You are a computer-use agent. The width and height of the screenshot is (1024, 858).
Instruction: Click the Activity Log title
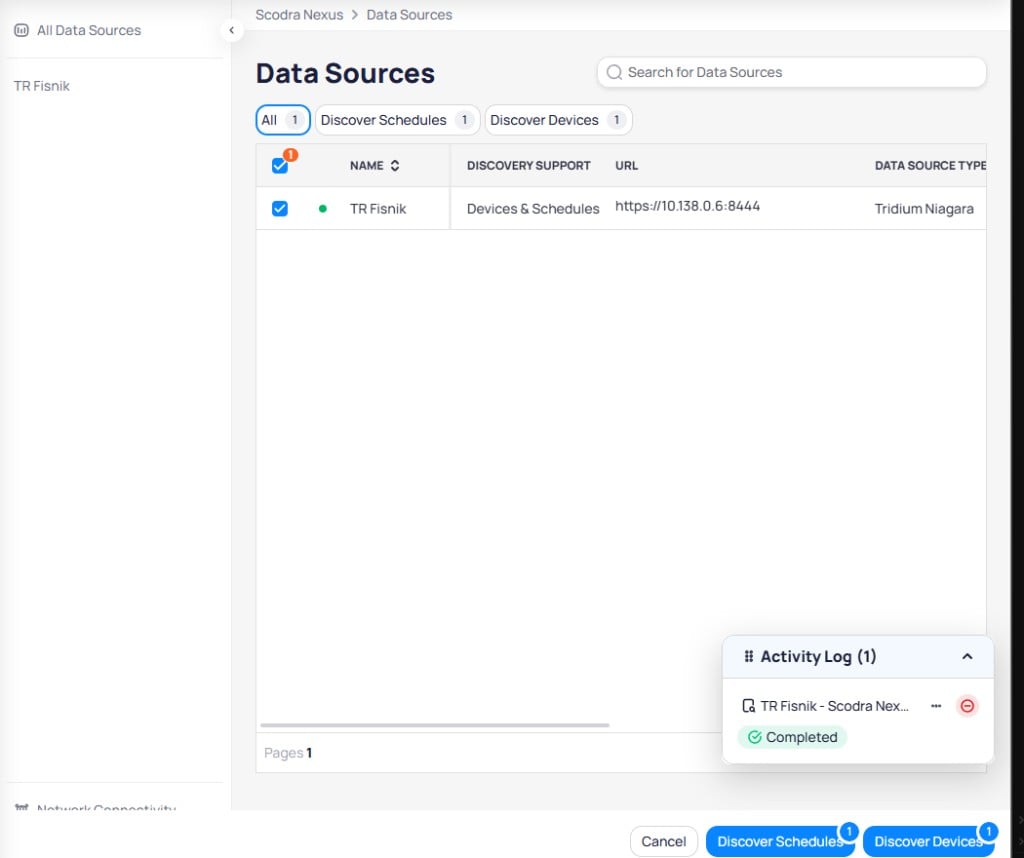[818, 656]
